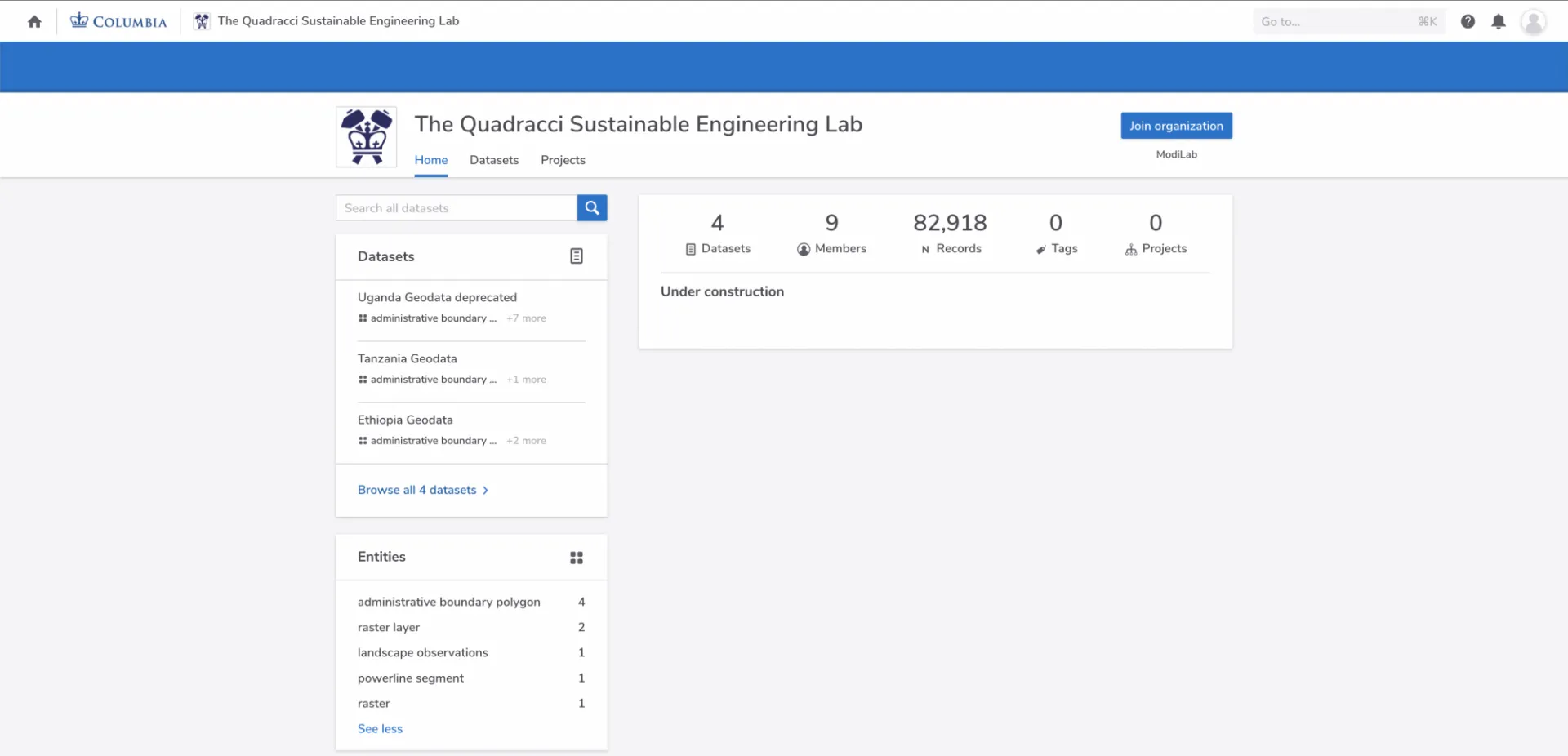Expand +2 more under Ethiopia Geodata
1568x756 pixels.
(x=526, y=441)
